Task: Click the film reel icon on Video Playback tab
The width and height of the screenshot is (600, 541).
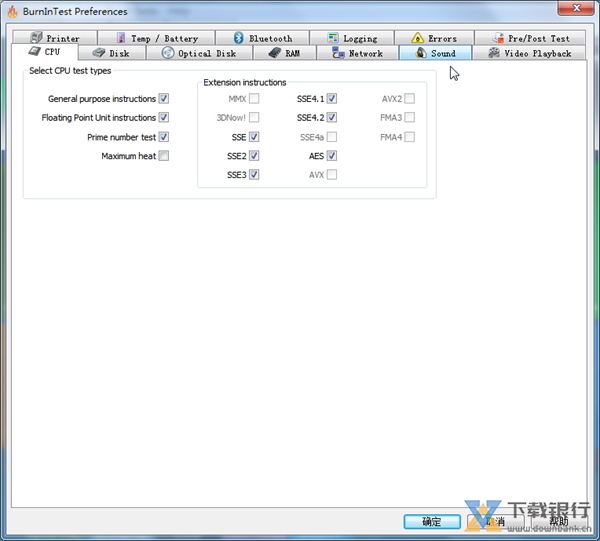Action: point(494,53)
